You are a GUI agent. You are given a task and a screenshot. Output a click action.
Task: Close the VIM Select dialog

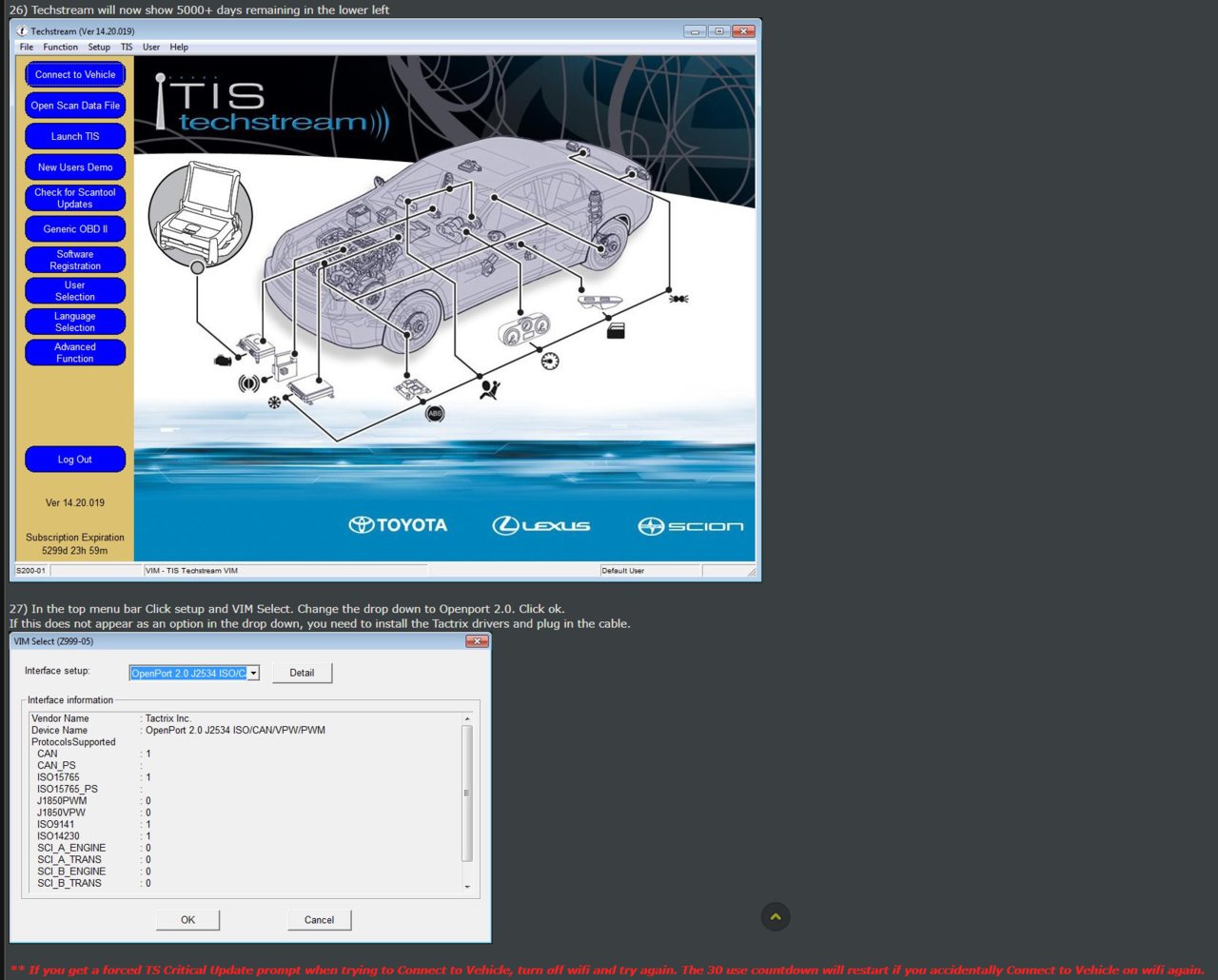click(x=478, y=641)
